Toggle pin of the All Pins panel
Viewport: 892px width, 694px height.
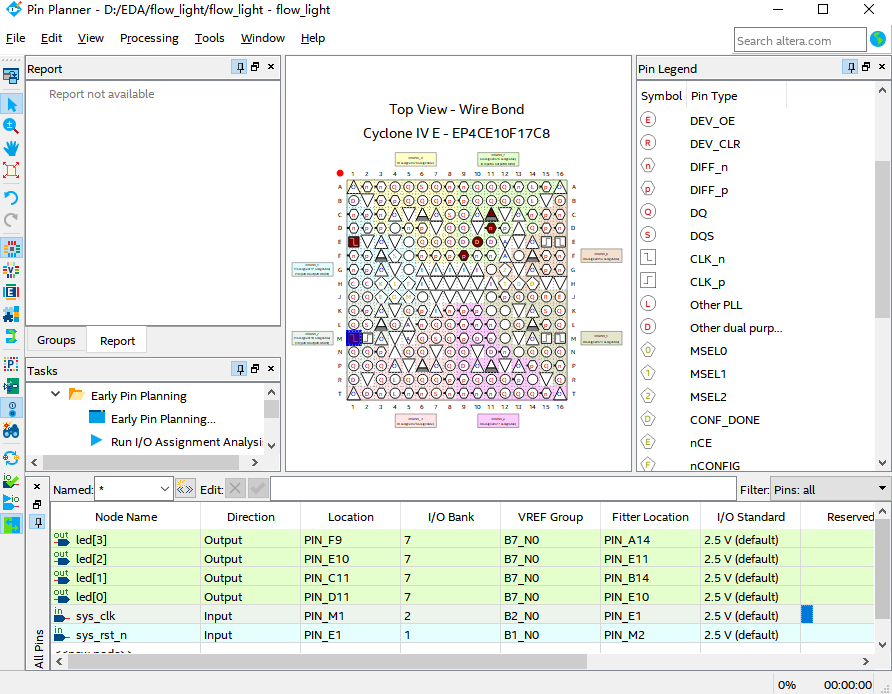[x=38, y=522]
